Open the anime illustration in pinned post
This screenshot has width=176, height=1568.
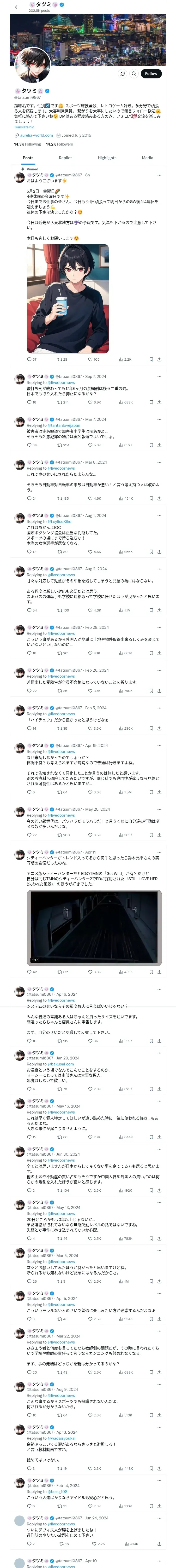point(67,298)
